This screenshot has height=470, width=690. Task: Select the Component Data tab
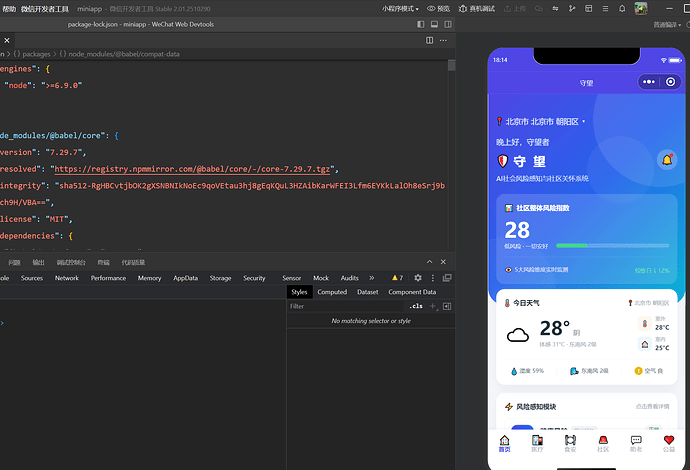[412, 292]
